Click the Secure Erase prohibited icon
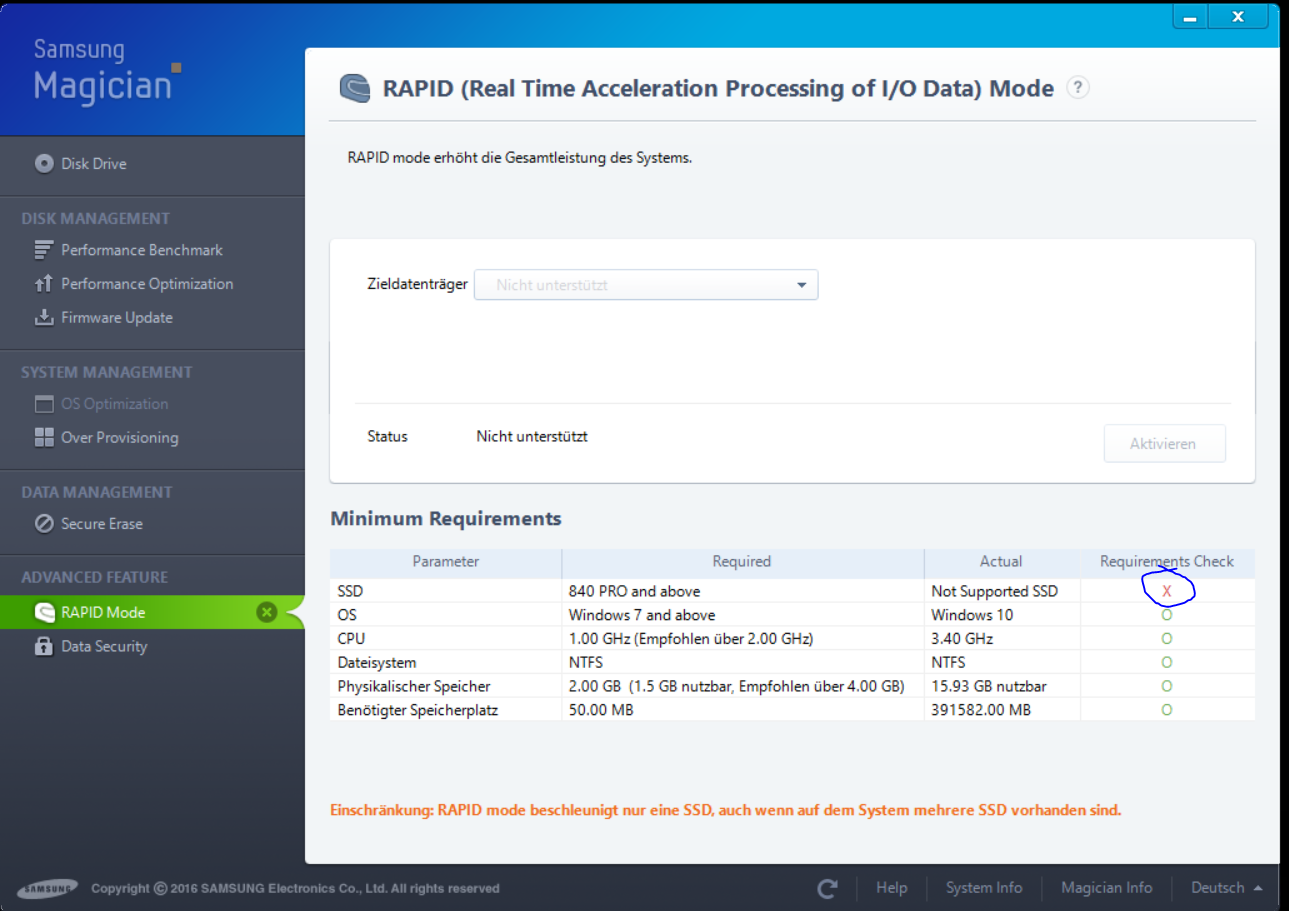 coord(44,524)
